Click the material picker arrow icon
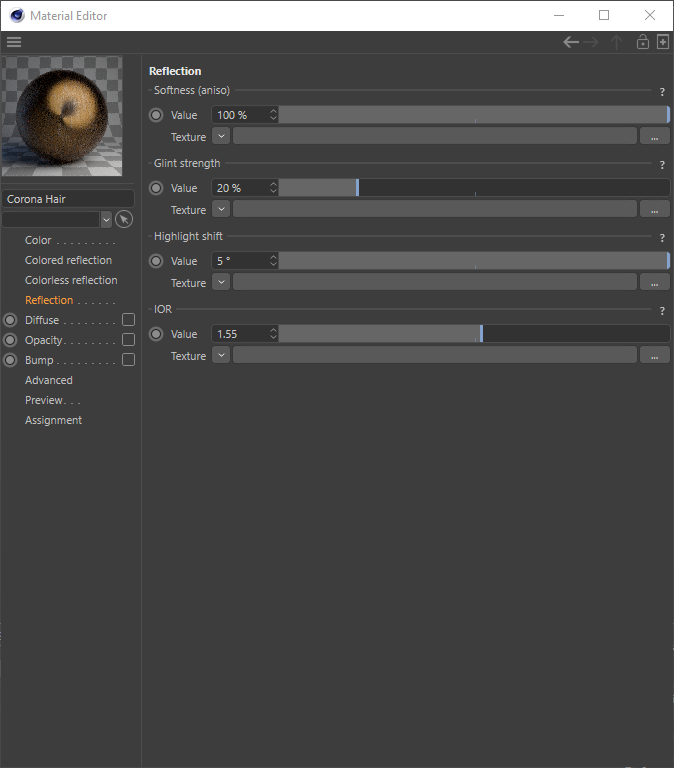674x768 pixels. click(124, 219)
